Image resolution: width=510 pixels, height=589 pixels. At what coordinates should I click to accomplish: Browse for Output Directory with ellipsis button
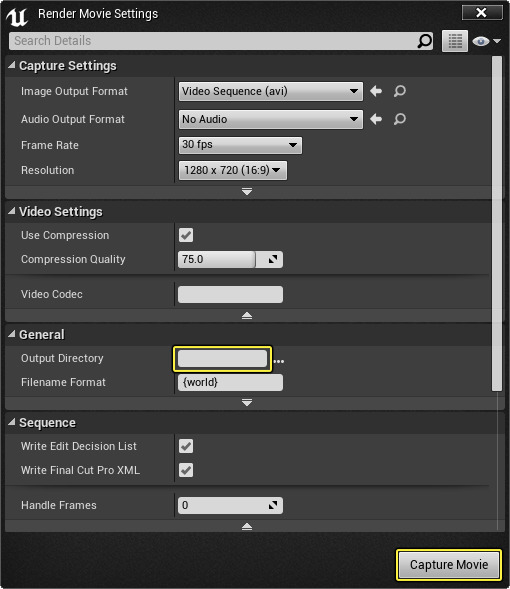279,361
